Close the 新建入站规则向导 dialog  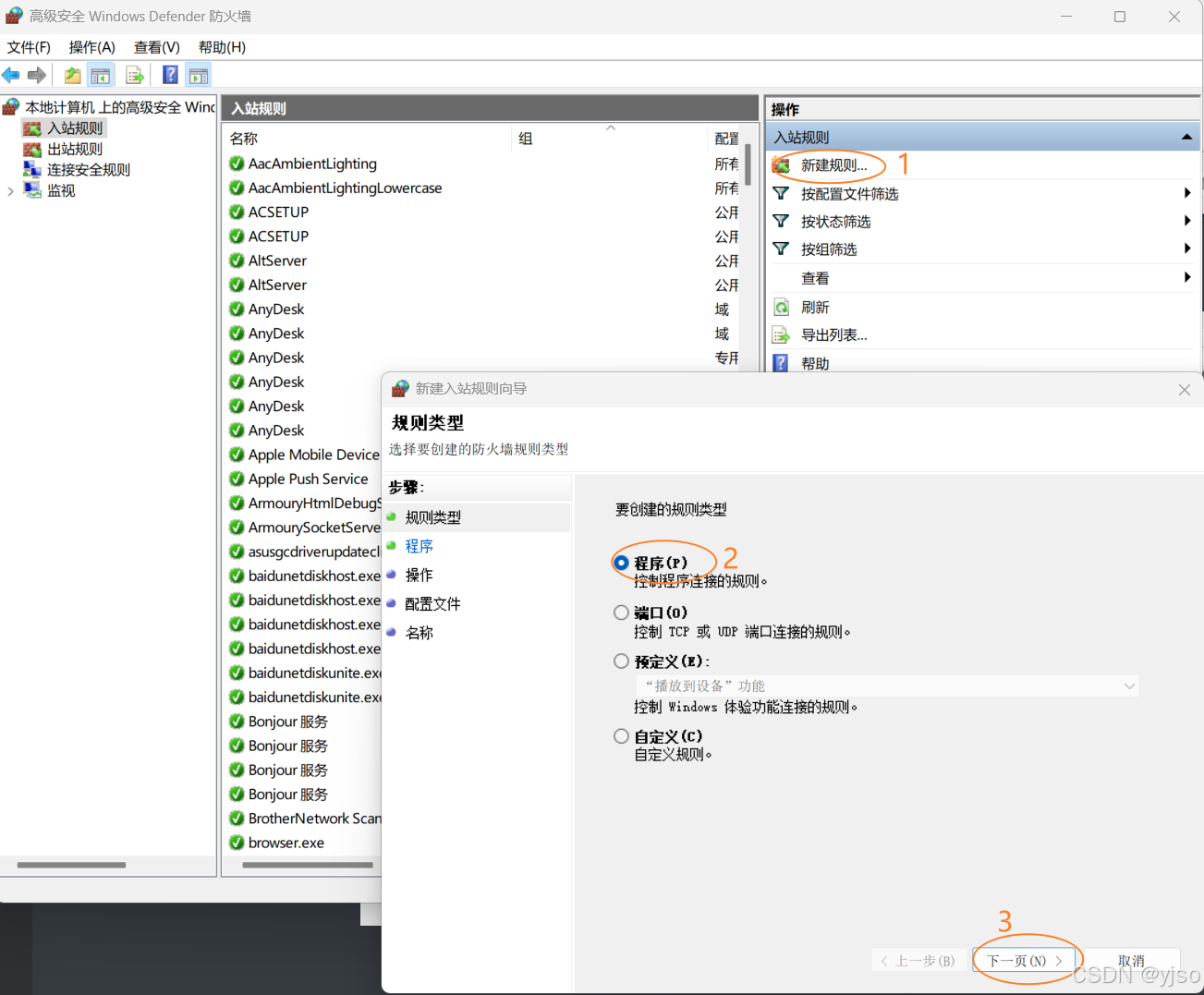tap(1184, 390)
